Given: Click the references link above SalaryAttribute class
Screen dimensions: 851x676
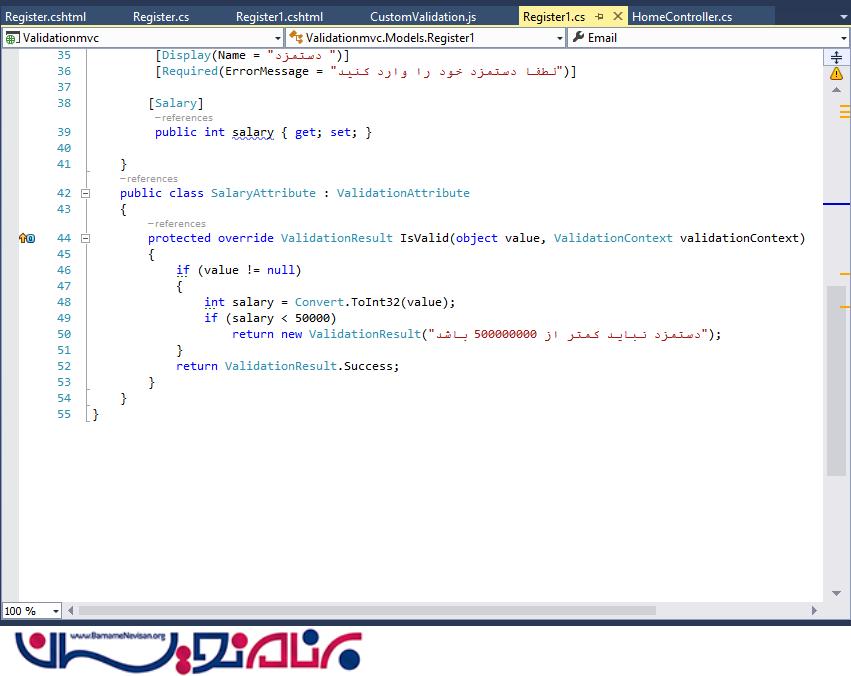Looking at the screenshot, I should (x=149, y=179).
